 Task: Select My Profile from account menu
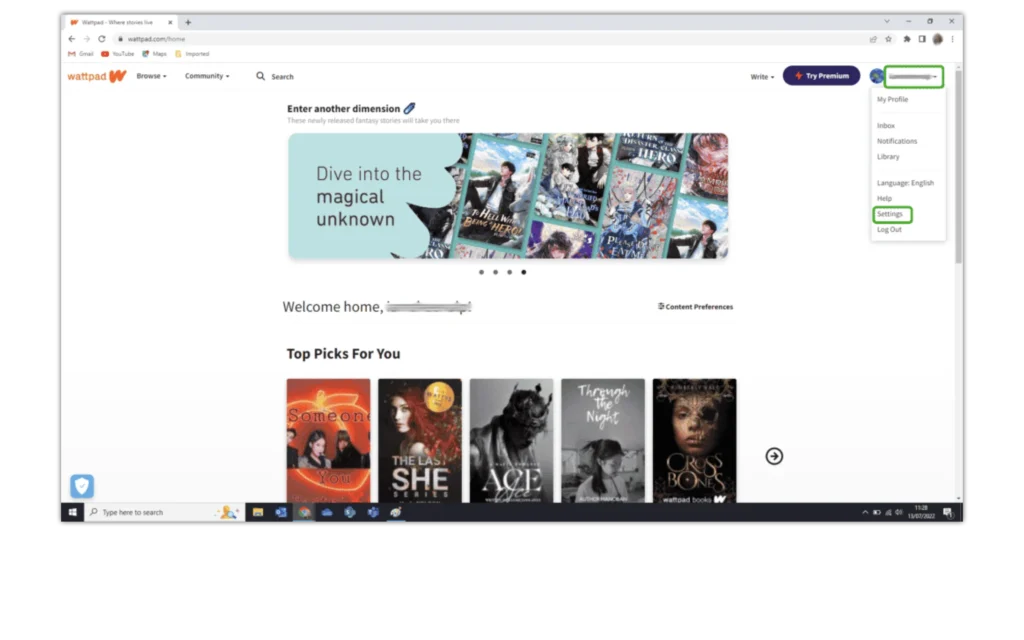click(892, 99)
